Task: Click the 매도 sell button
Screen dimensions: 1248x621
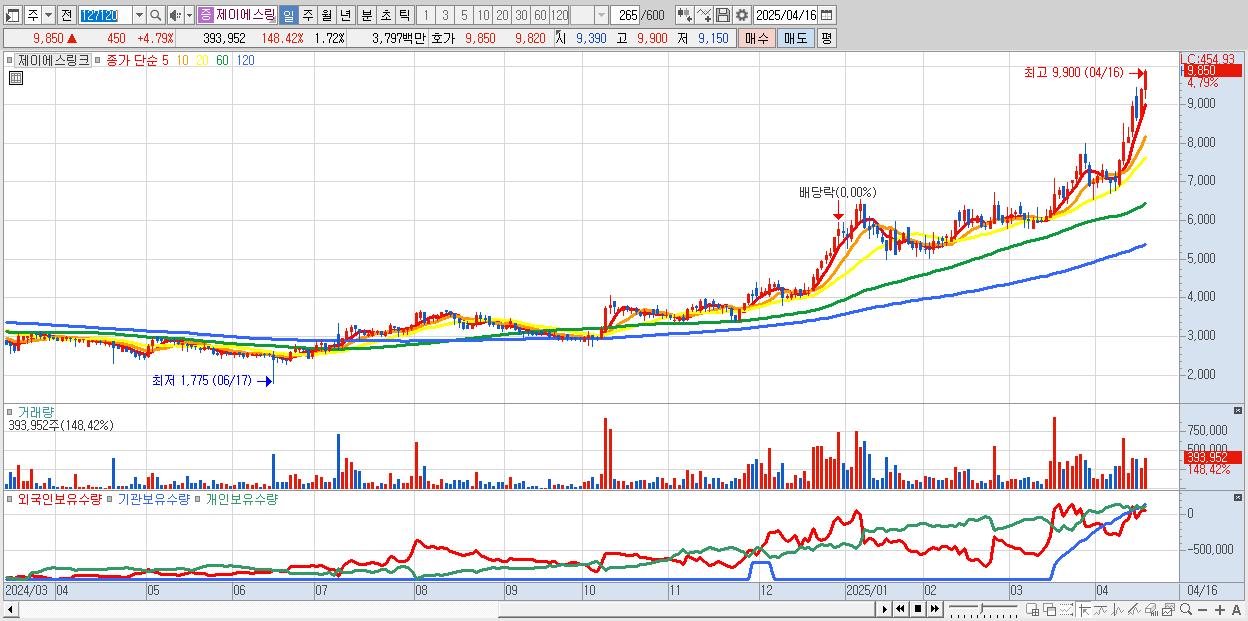Action: (x=796, y=38)
